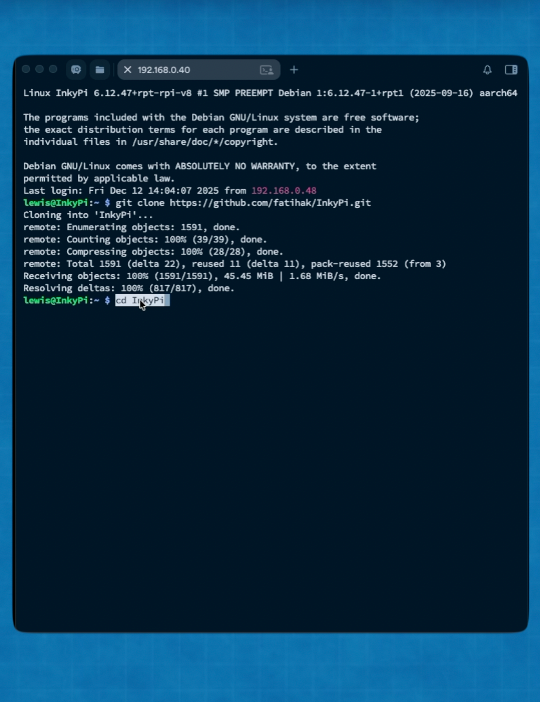Click the github.com/fatihak/InkyPi.git URL
The height and width of the screenshot is (702, 540).
(x=270, y=203)
